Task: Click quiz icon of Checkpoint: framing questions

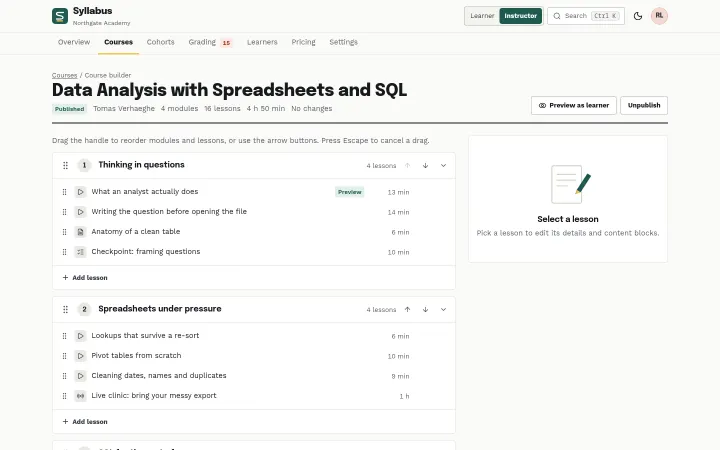Action: click(x=80, y=252)
